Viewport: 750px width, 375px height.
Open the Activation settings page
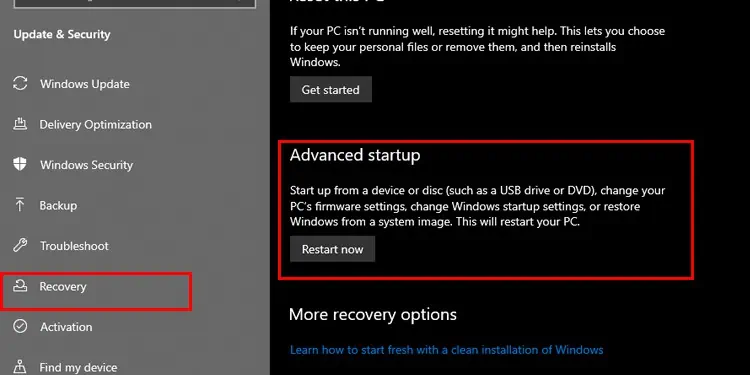(x=66, y=327)
